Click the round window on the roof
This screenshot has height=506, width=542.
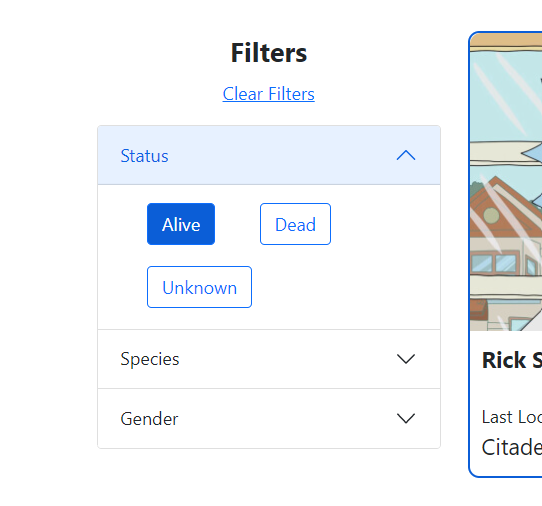pyautogui.click(x=491, y=216)
